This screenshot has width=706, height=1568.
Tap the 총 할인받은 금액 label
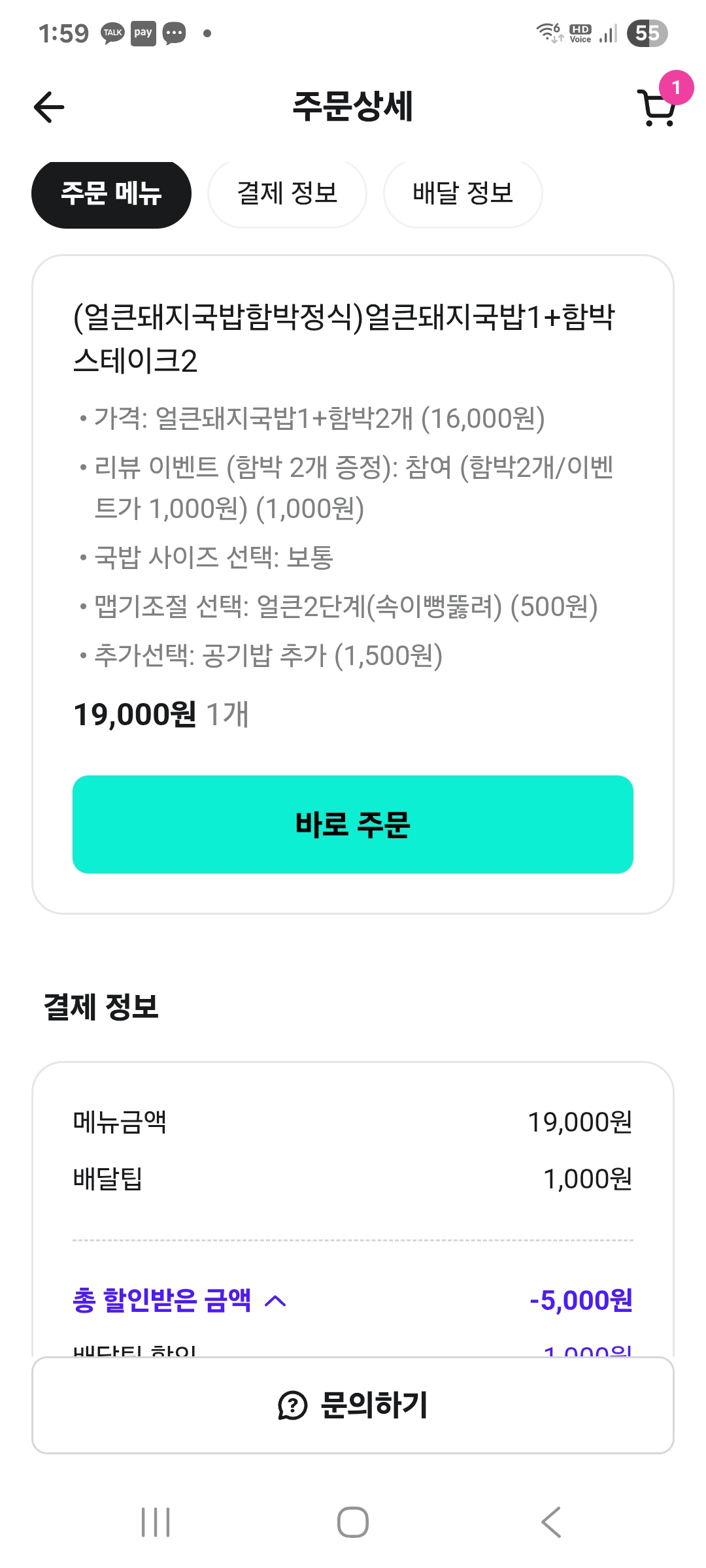(x=161, y=1301)
